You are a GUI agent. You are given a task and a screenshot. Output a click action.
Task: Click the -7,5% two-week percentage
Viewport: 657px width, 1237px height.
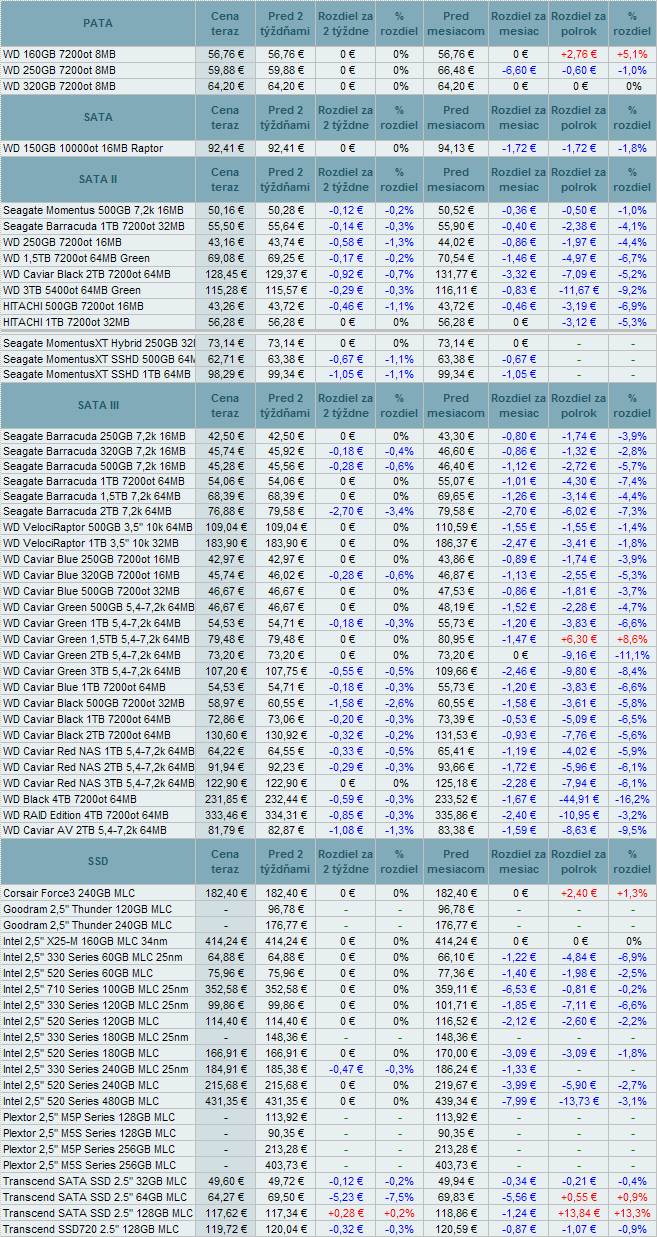click(x=401, y=1197)
